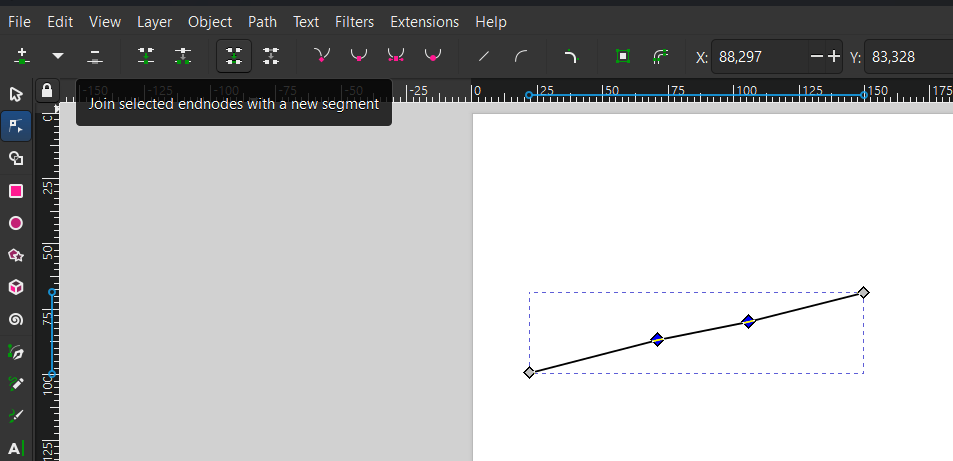Expand the insert node options dropdown arrow
953x461 pixels.
pyautogui.click(x=58, y=57)
